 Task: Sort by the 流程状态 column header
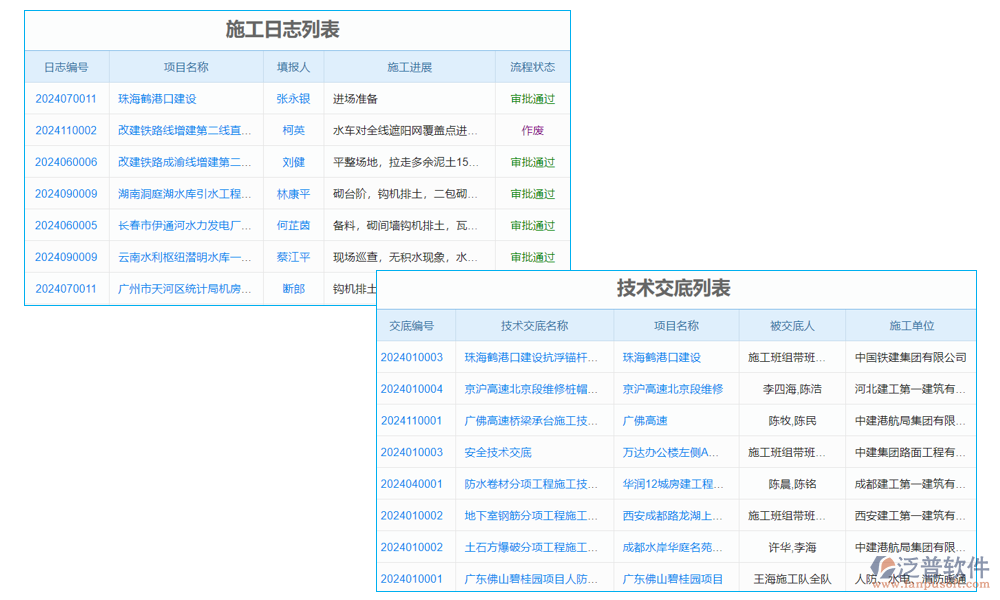[x=532, y=66]
